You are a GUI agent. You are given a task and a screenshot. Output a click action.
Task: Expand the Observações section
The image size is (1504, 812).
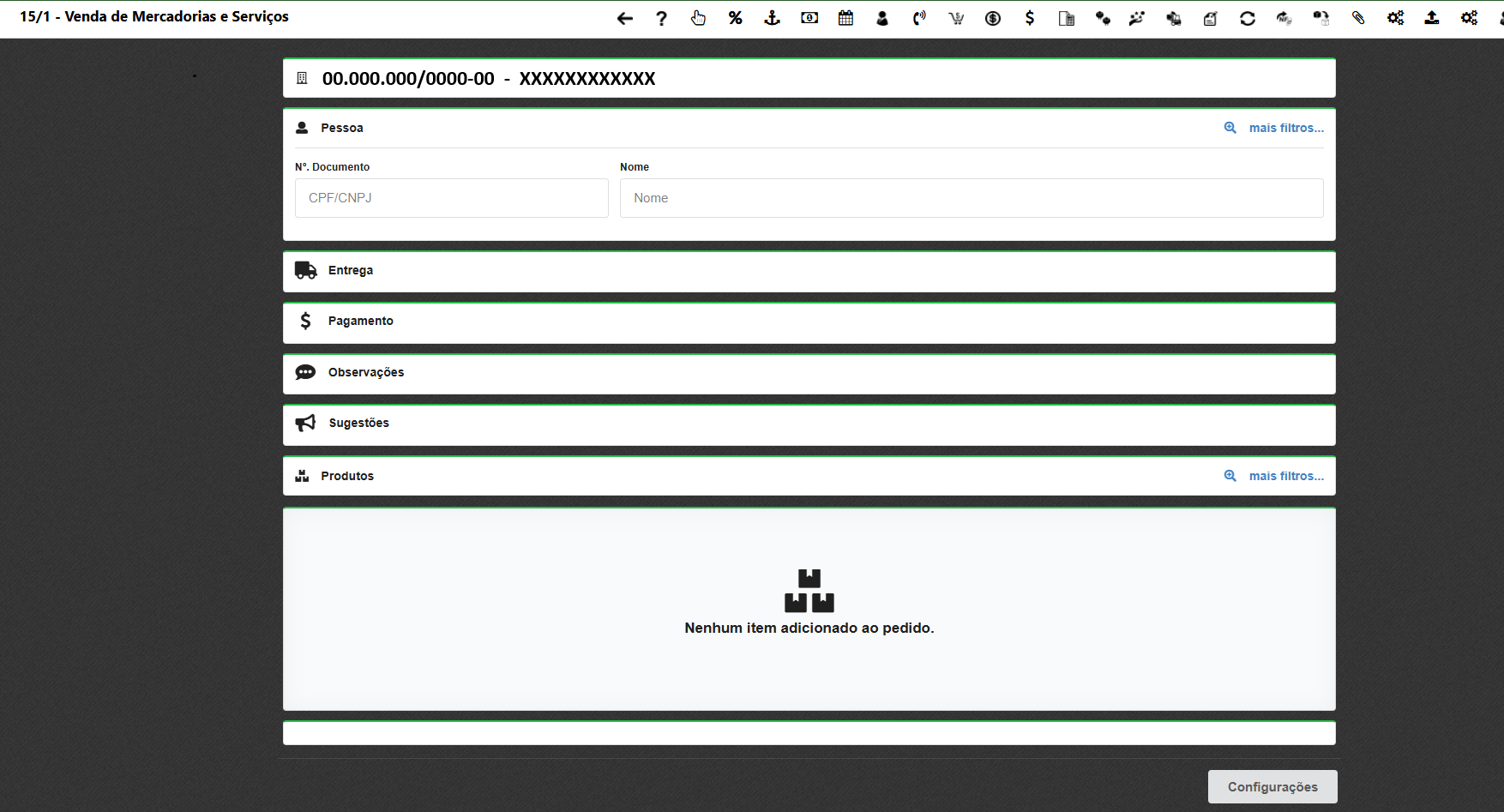point(365,372)
